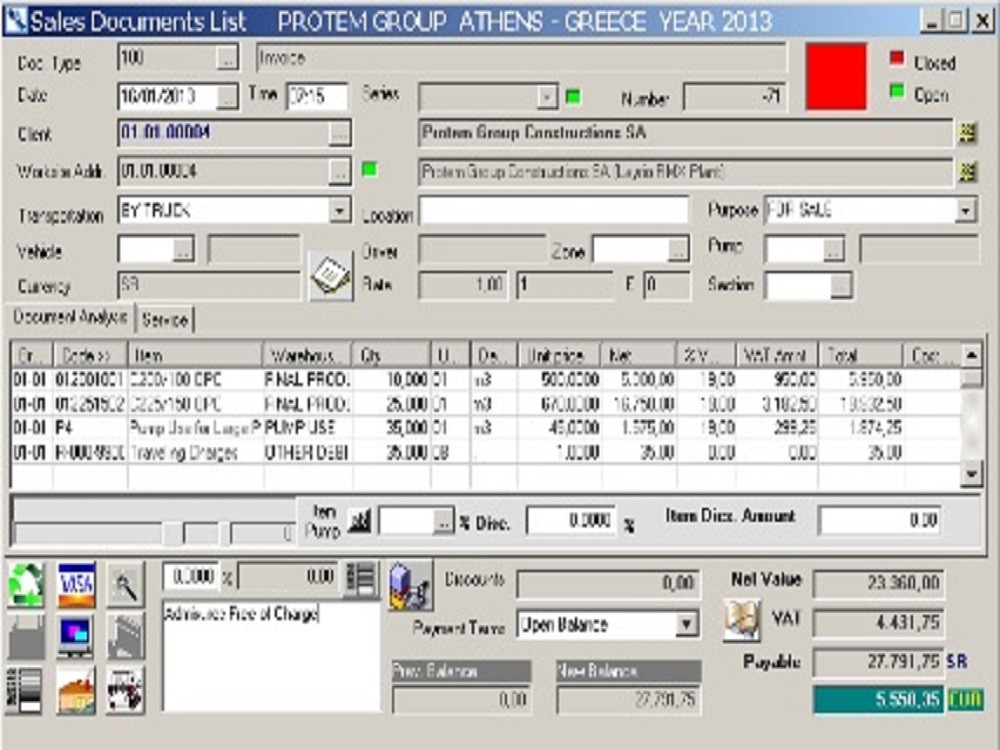Click the computer monitor icon
This screenshot has height=750, width=1000.
(76, 636)
